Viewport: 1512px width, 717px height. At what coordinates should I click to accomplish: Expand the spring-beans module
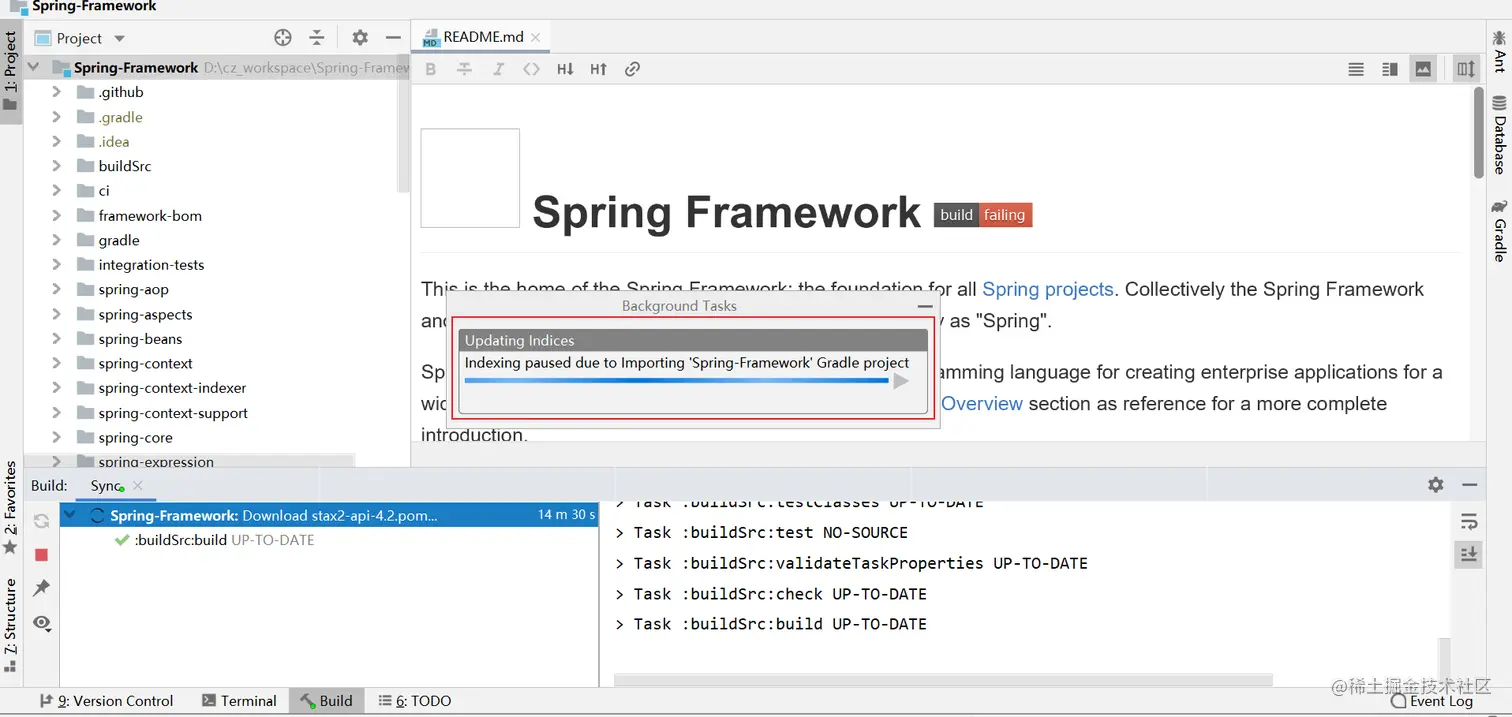[57, 339]
